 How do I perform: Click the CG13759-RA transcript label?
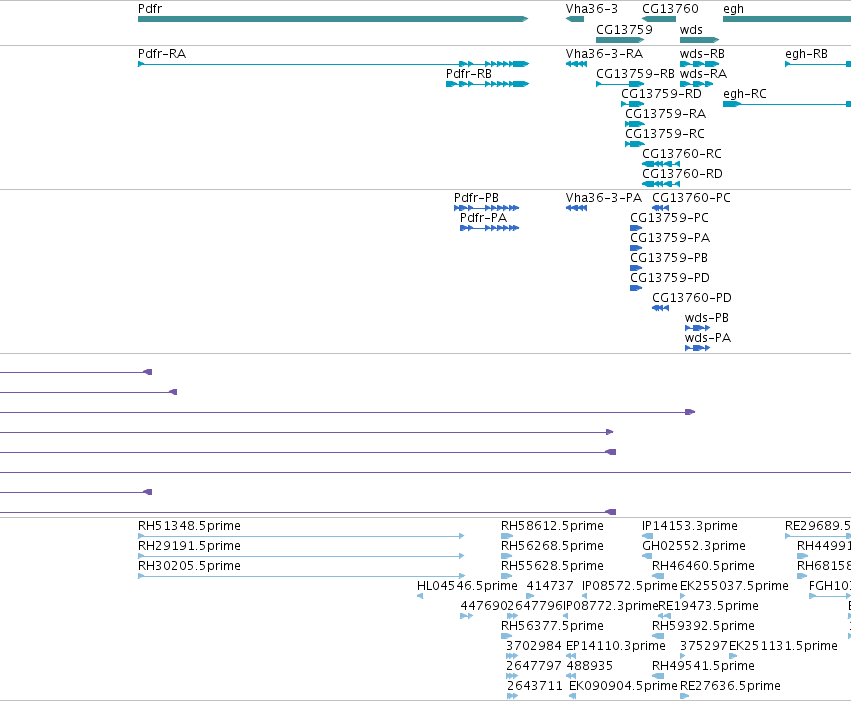point(665,114)
